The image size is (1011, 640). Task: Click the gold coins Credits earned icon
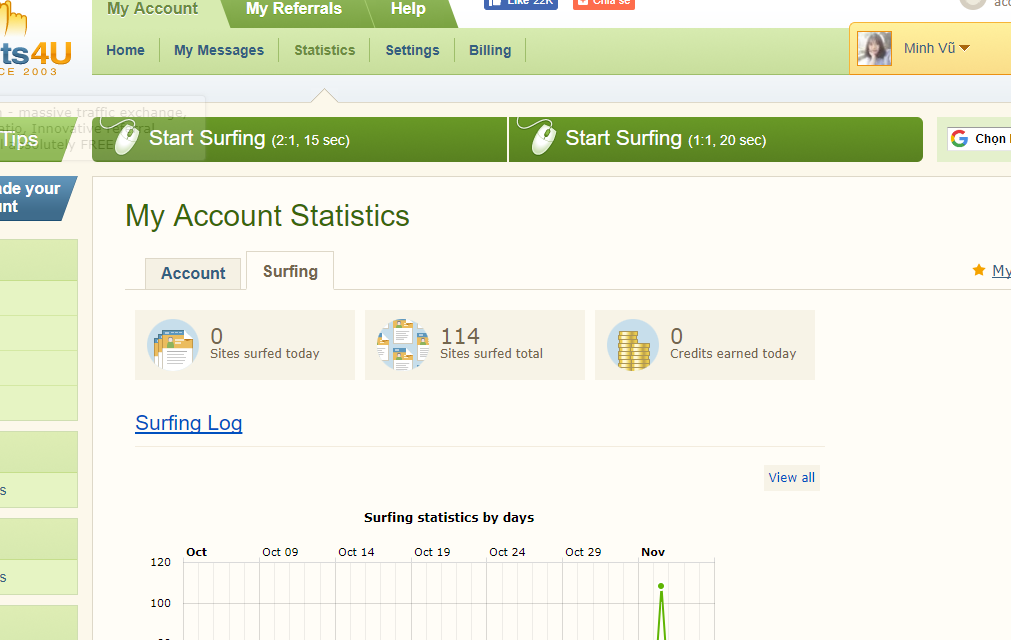pos(633,345)
